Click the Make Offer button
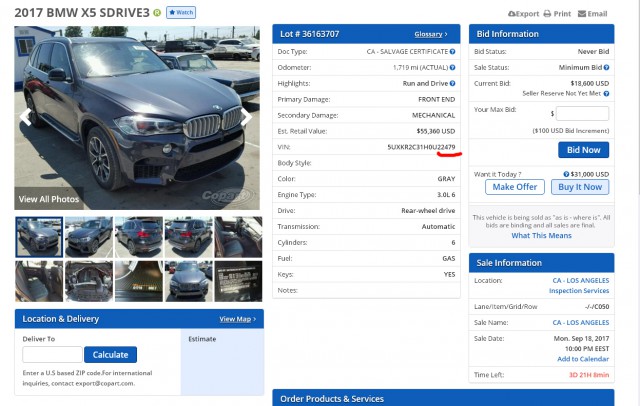640x406 pixels. (x=514, y=187)
